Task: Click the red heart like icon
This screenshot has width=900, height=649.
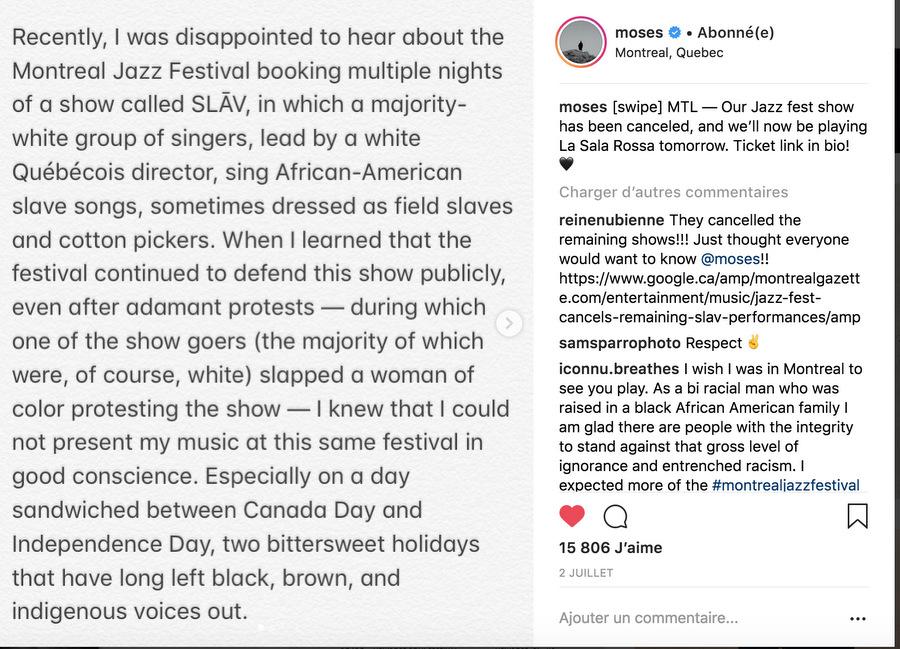Action: coord(572,516)
